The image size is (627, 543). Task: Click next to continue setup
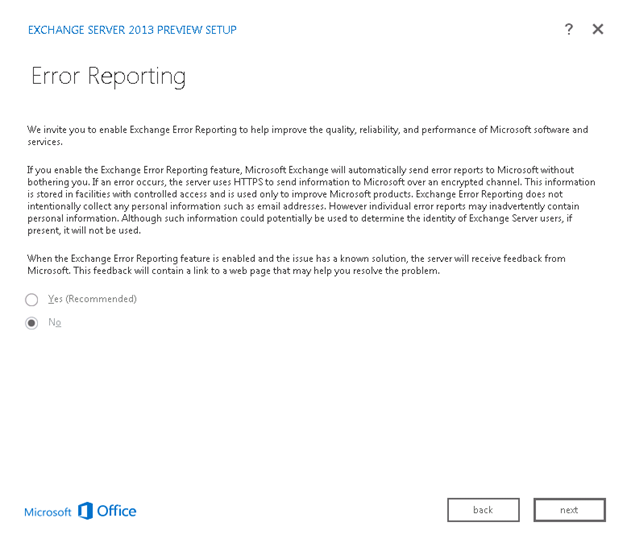569,510
